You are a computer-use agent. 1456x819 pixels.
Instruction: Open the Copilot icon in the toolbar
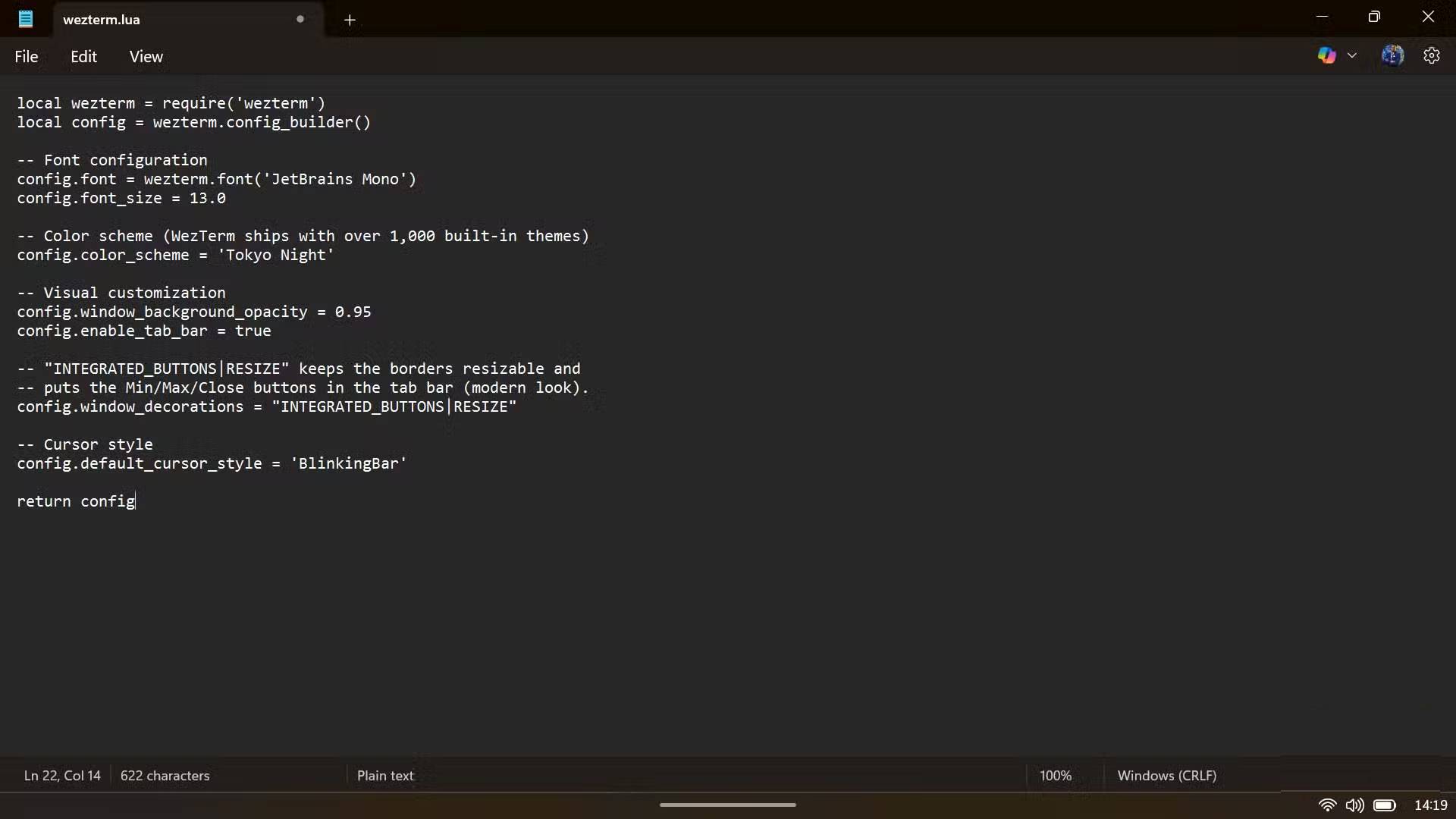click(x=1326, y=55)
